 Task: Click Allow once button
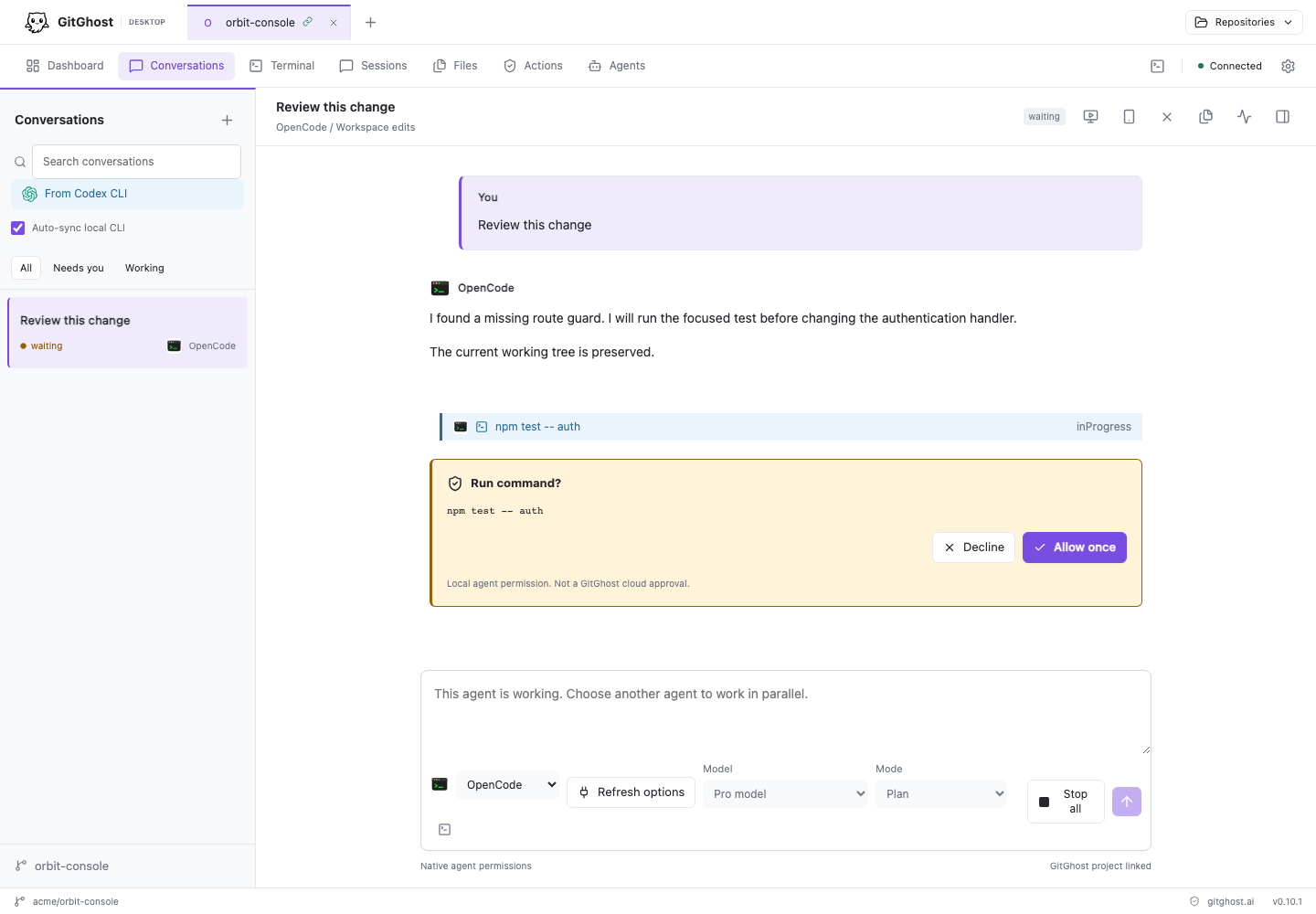(x=1075, y=547)
